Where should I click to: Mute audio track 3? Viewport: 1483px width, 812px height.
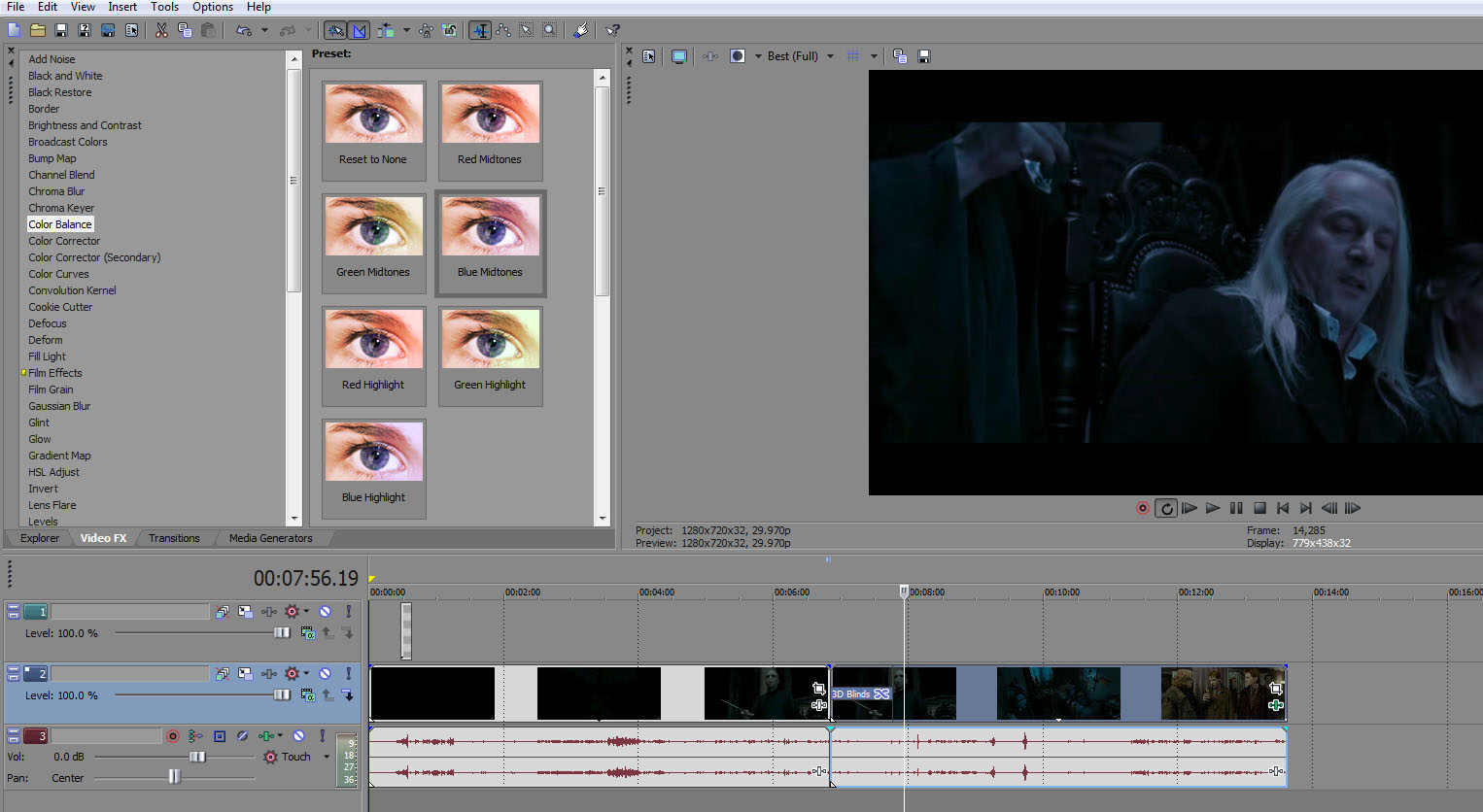click(299, 736)
